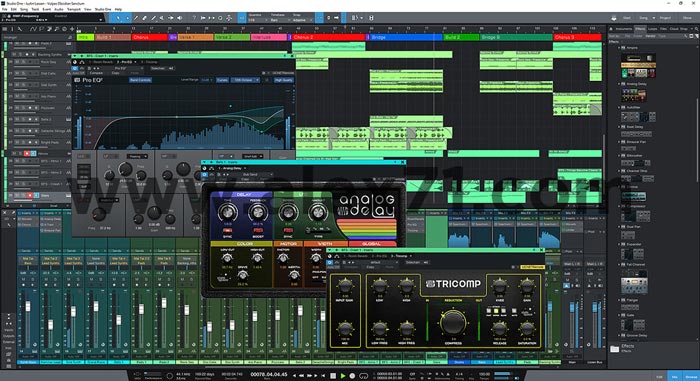The width and height of the screenshot is (700, 381).
Task: Toggle the loop button in transport
Action: [363, 376]
